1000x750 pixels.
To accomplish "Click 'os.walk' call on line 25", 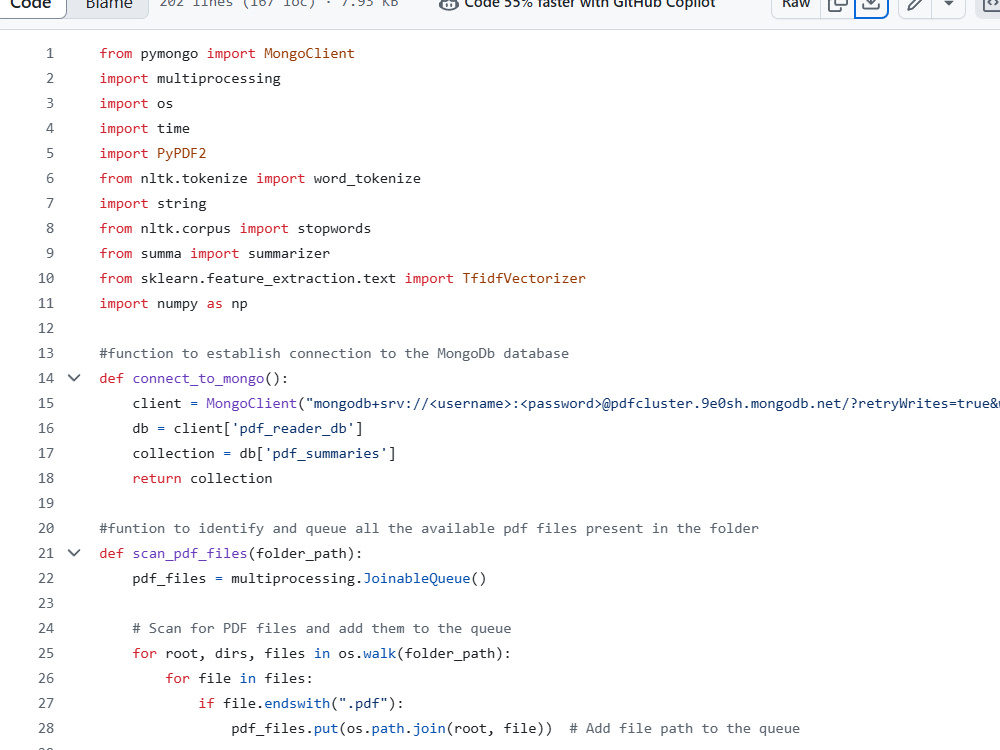I will [367, 654].
